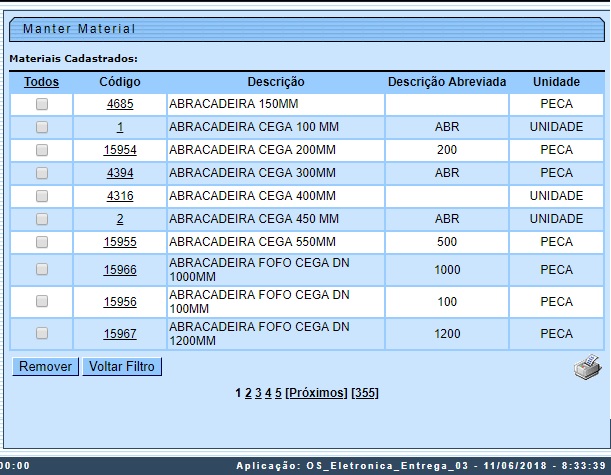This screenshot has width=611, height=475.
Task: Mark checkbox for ABRACADEIRA CEGA 400MM
Action: 42,196
